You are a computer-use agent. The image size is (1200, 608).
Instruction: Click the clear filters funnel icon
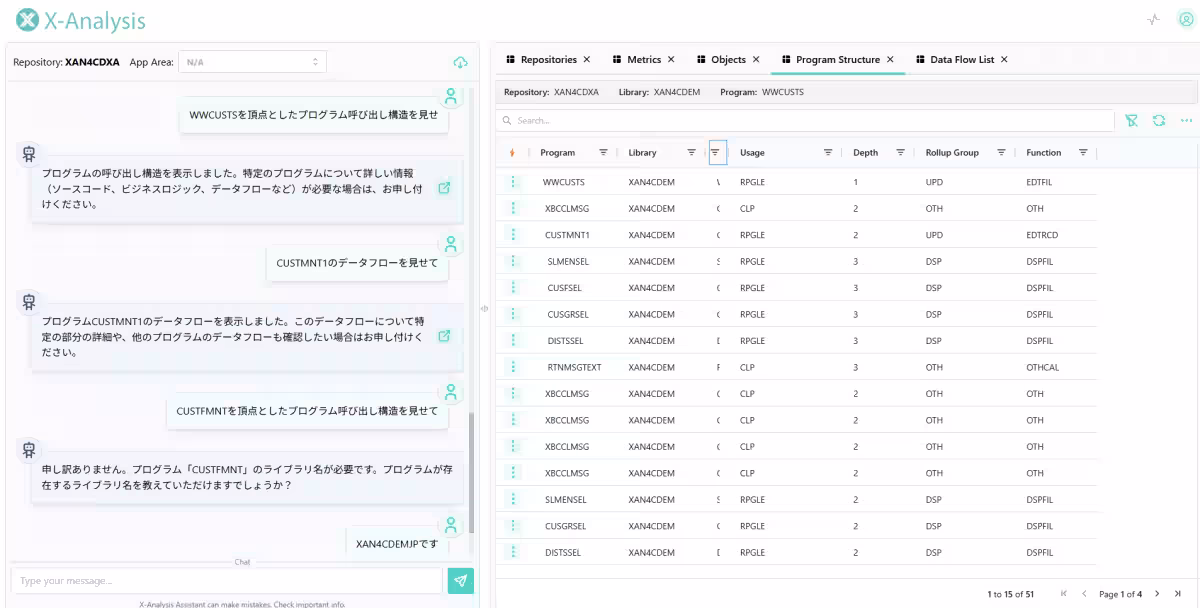pyautogui.click(x=1131, y=120)
